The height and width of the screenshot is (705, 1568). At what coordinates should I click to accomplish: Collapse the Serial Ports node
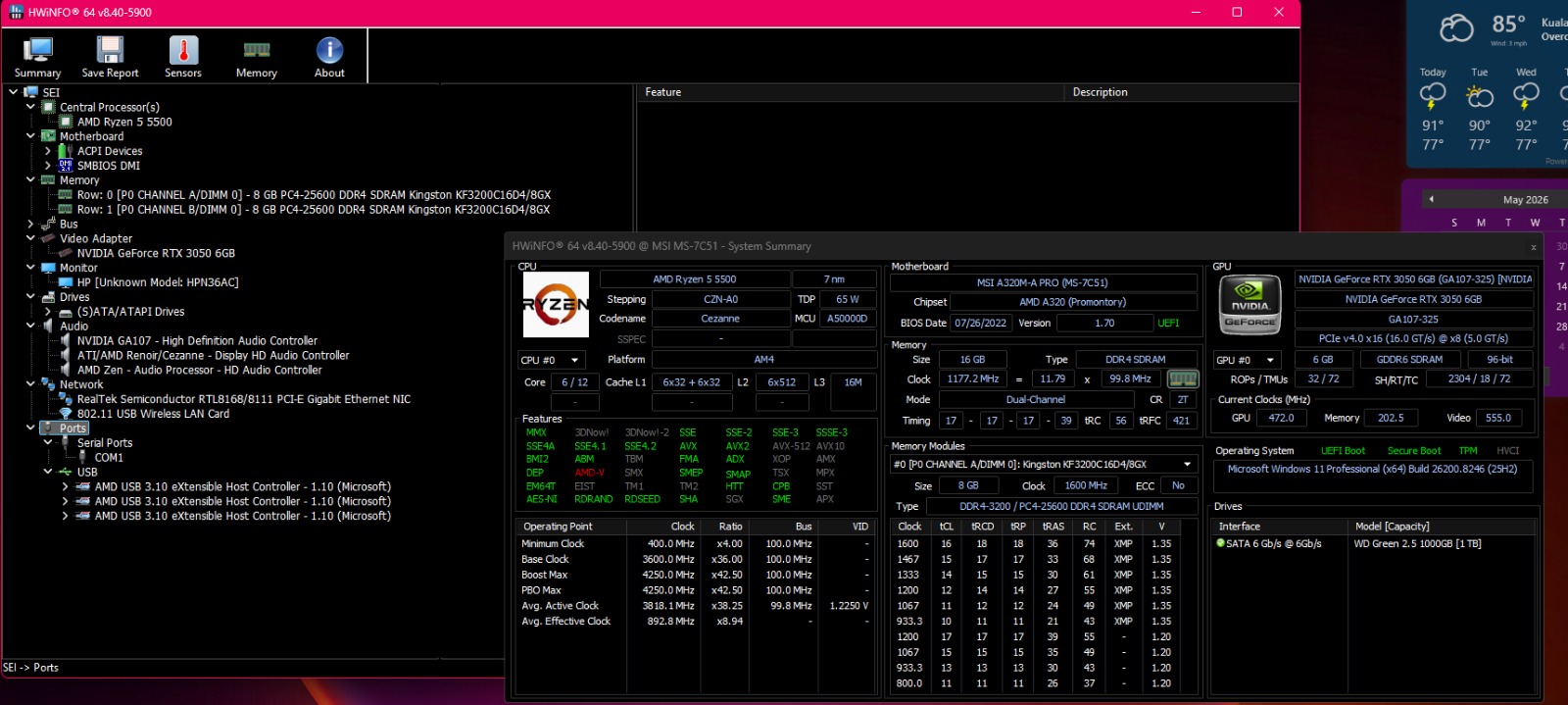pos(48,443)
